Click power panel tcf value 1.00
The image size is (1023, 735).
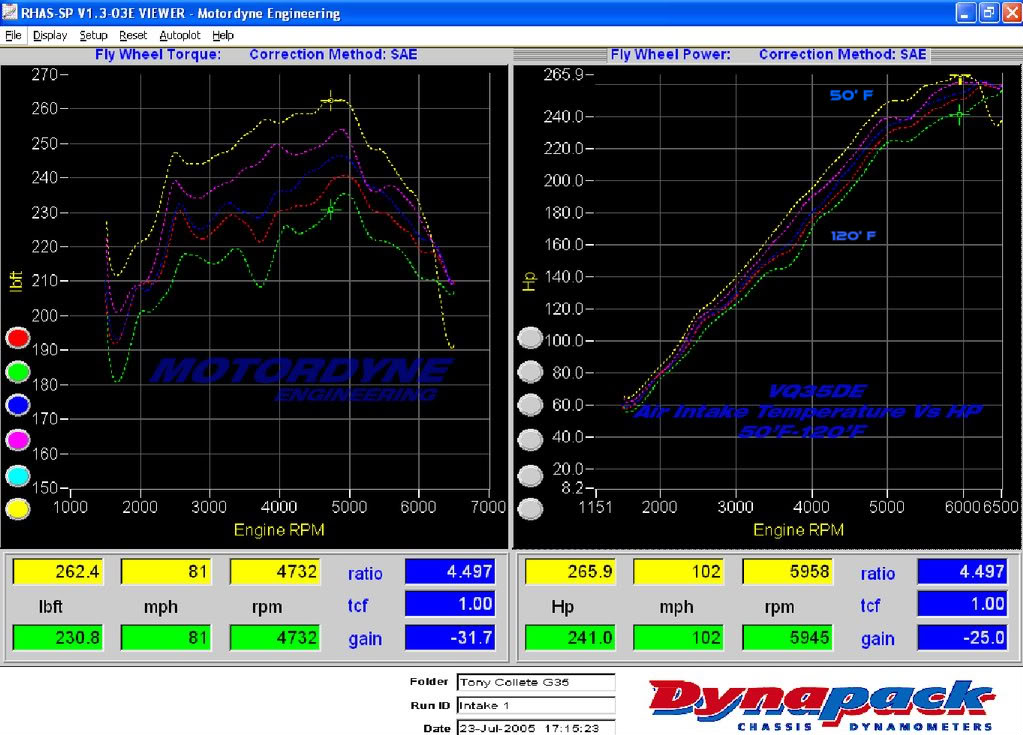pyautogui.click(x=962, y=604)
